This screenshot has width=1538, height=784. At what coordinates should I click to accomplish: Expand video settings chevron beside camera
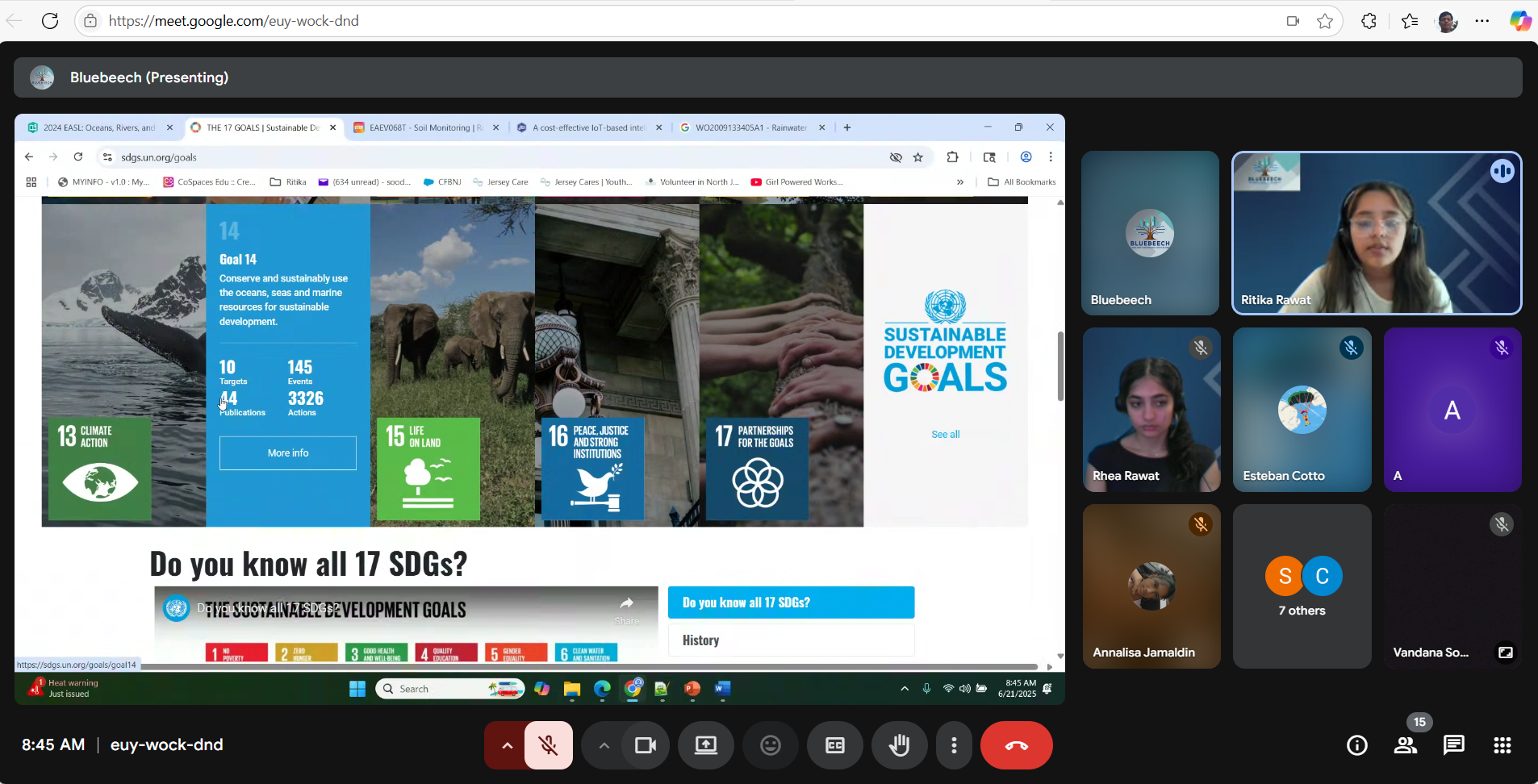(x=604, y=745)
